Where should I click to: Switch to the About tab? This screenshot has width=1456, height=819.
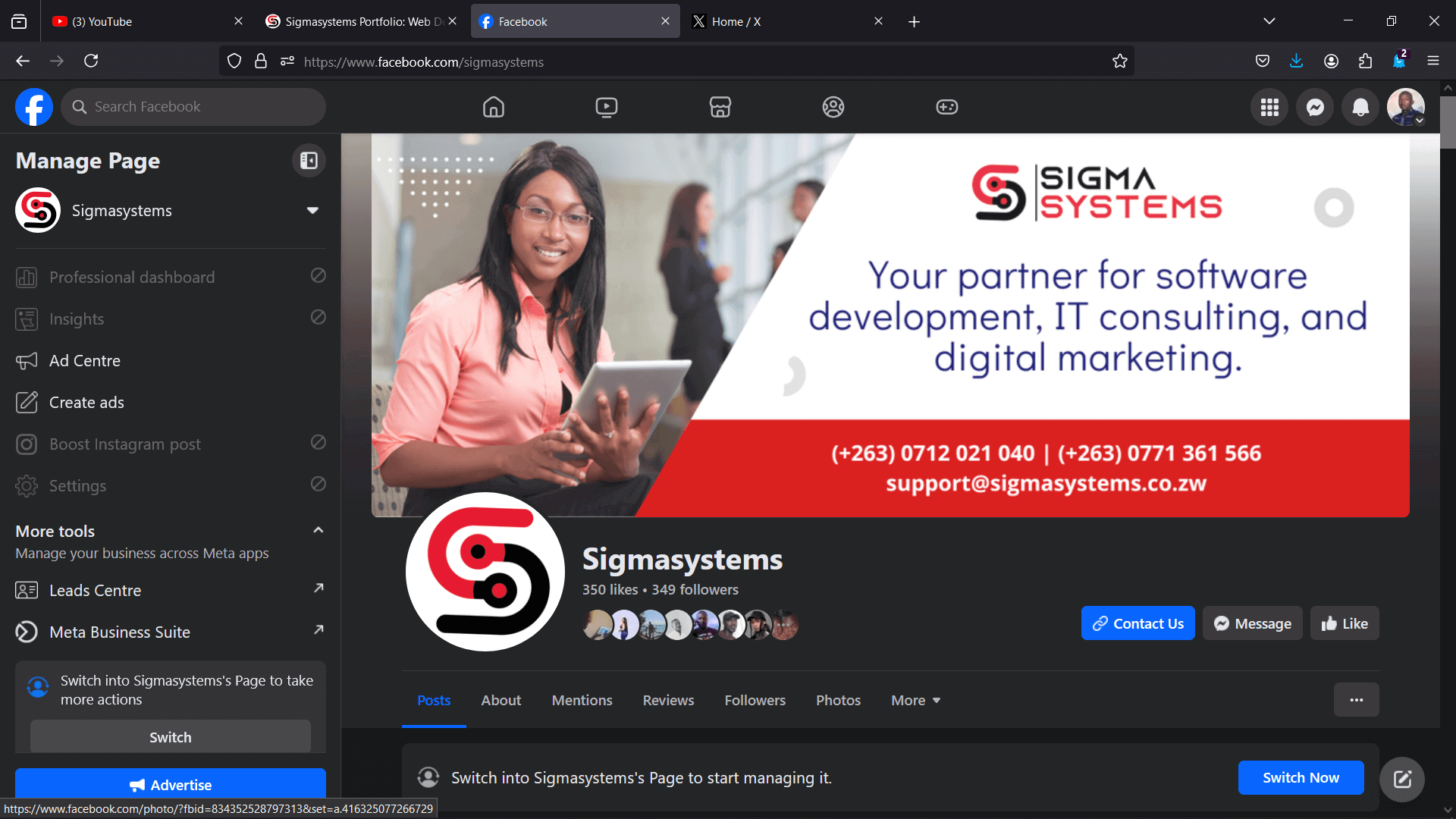(500, 700)
